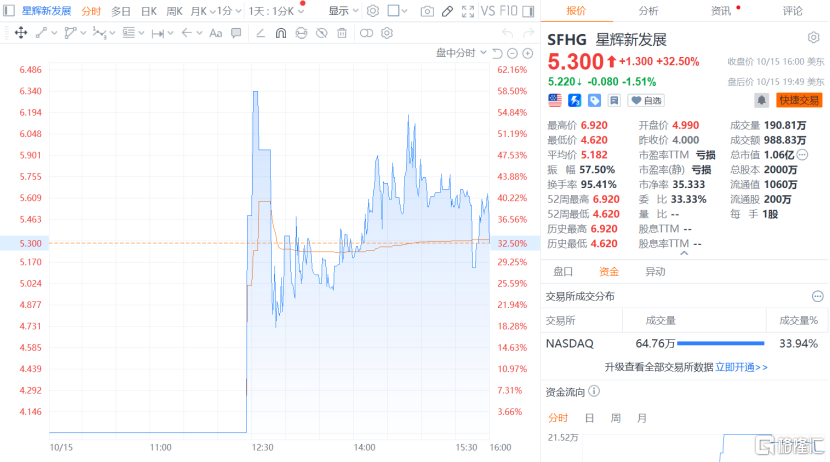
Task: Add to watchlist with 自选 button
Action: [646, 100]
